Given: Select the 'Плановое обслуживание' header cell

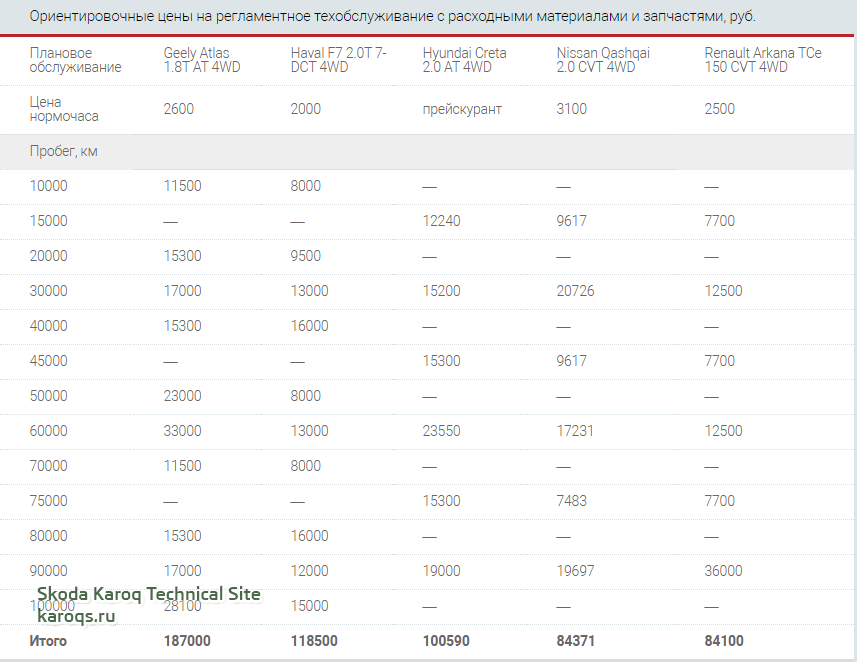Looking at the screenshot, I should [76, 60].
